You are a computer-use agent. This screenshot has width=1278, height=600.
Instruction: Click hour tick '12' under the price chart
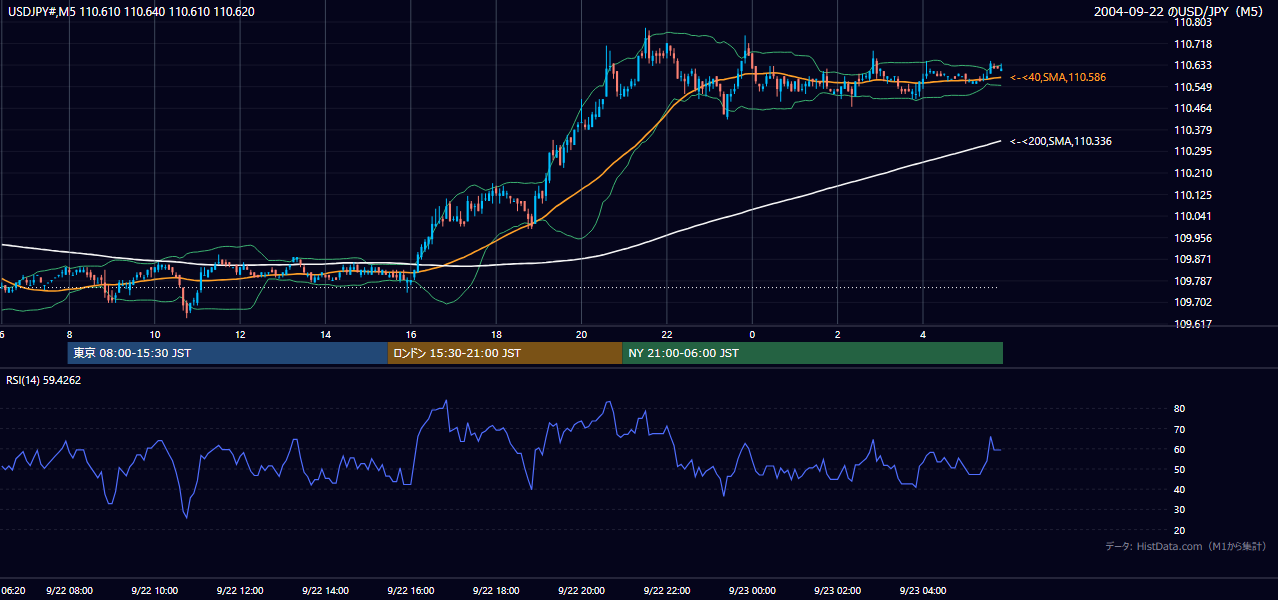pos(240,334)
